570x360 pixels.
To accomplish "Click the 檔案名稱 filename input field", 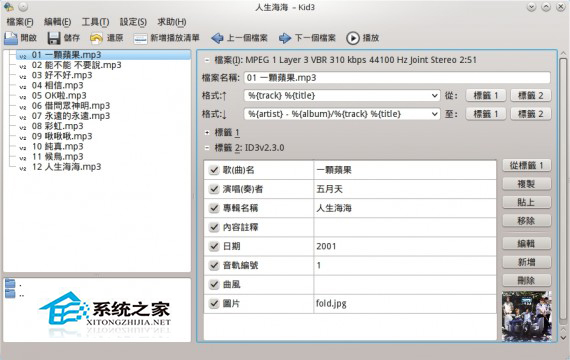I will pos(397,77).
